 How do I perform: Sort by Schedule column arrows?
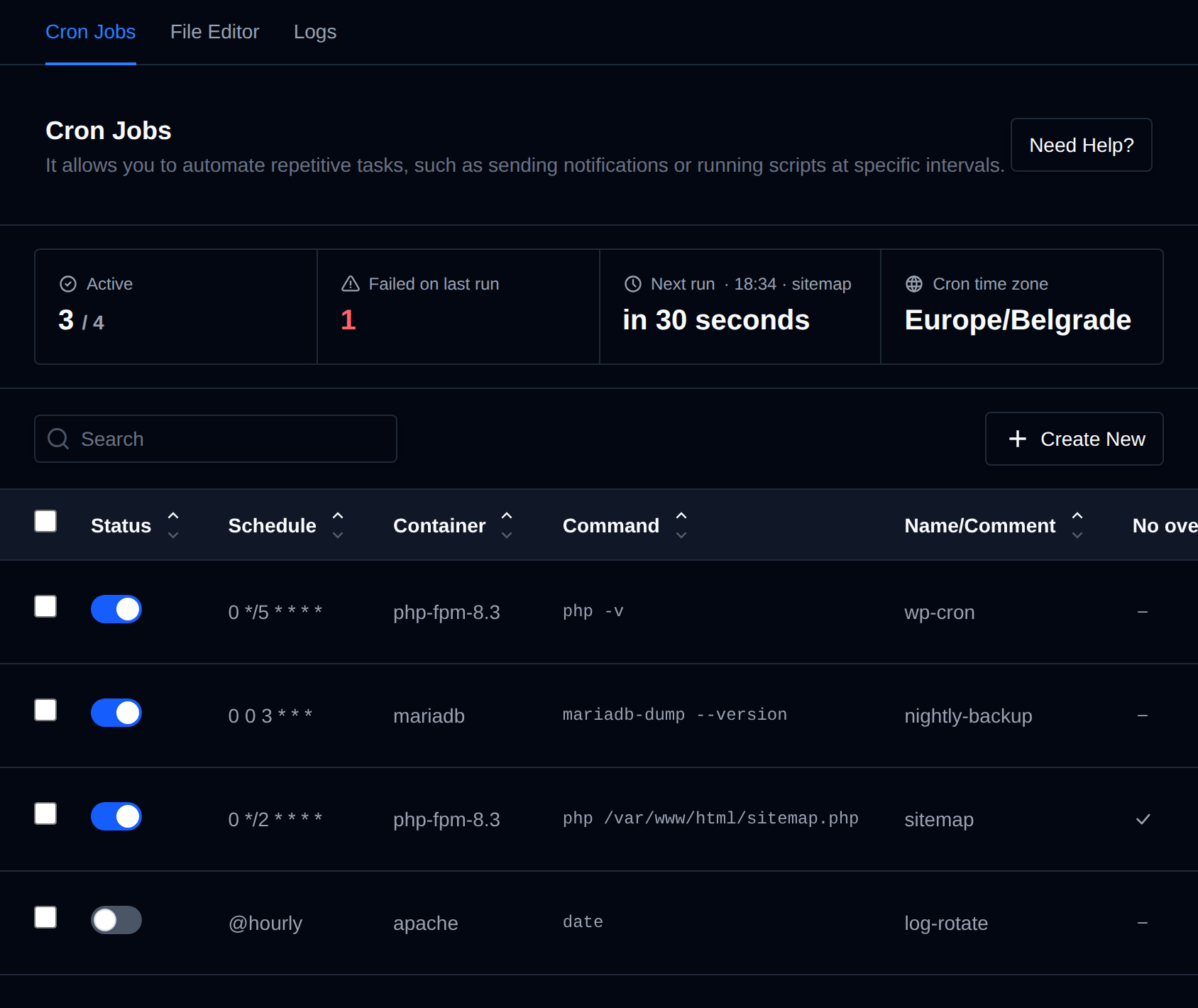(x=338, y=525)
